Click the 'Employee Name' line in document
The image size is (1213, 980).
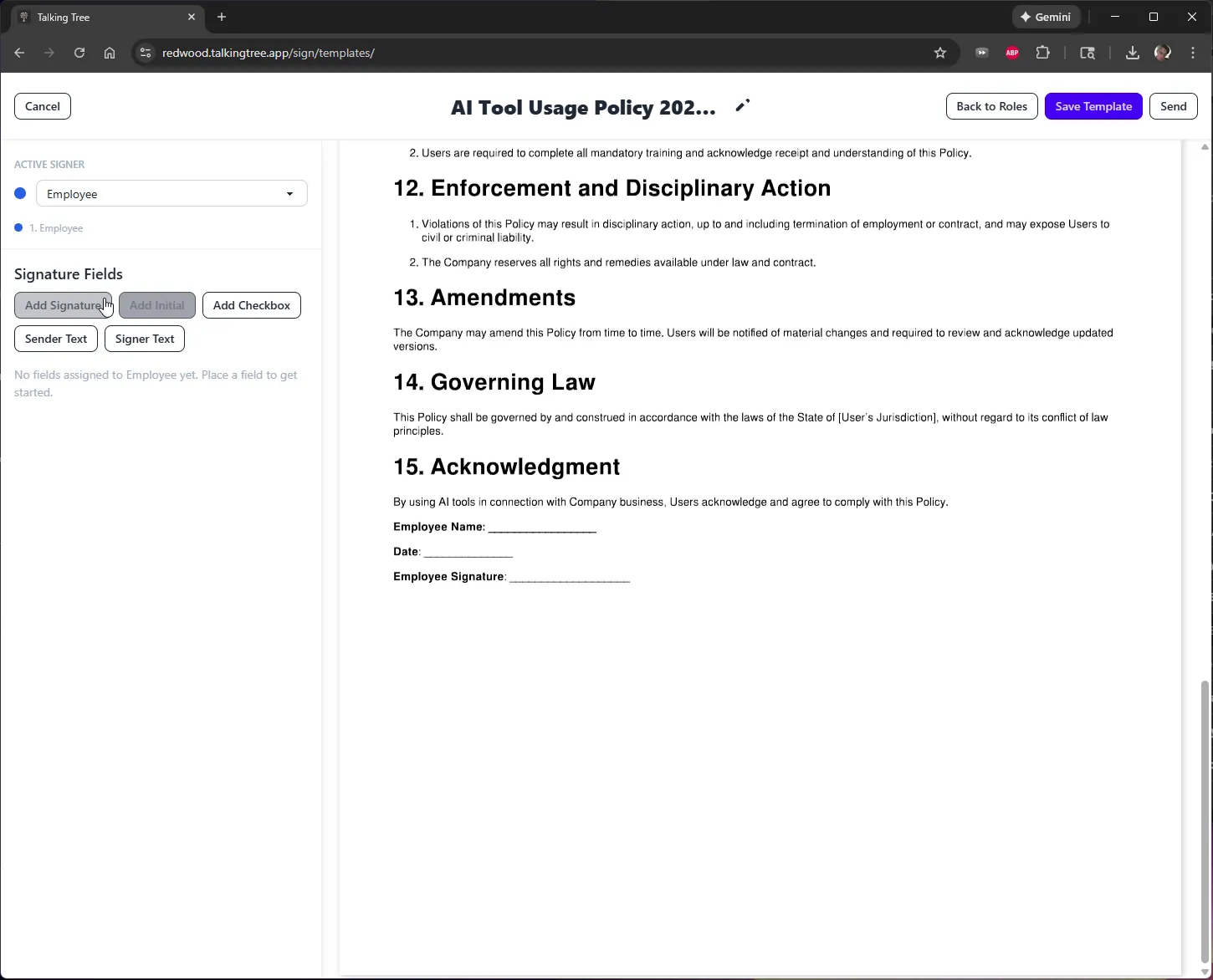(494, 527)
